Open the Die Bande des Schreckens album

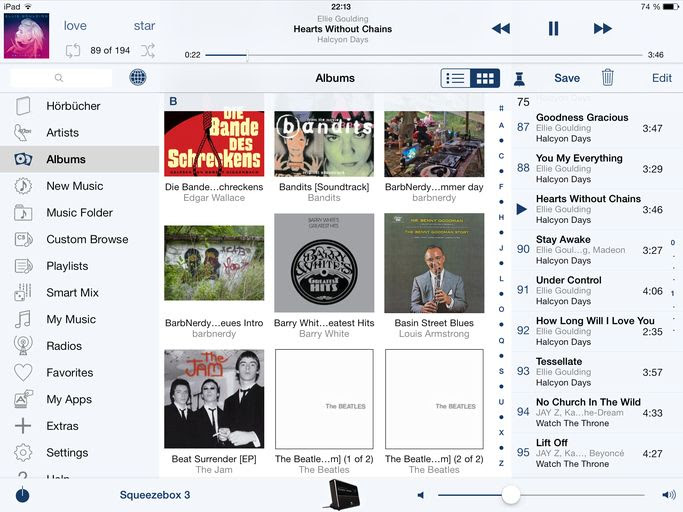tap(214, 144)
